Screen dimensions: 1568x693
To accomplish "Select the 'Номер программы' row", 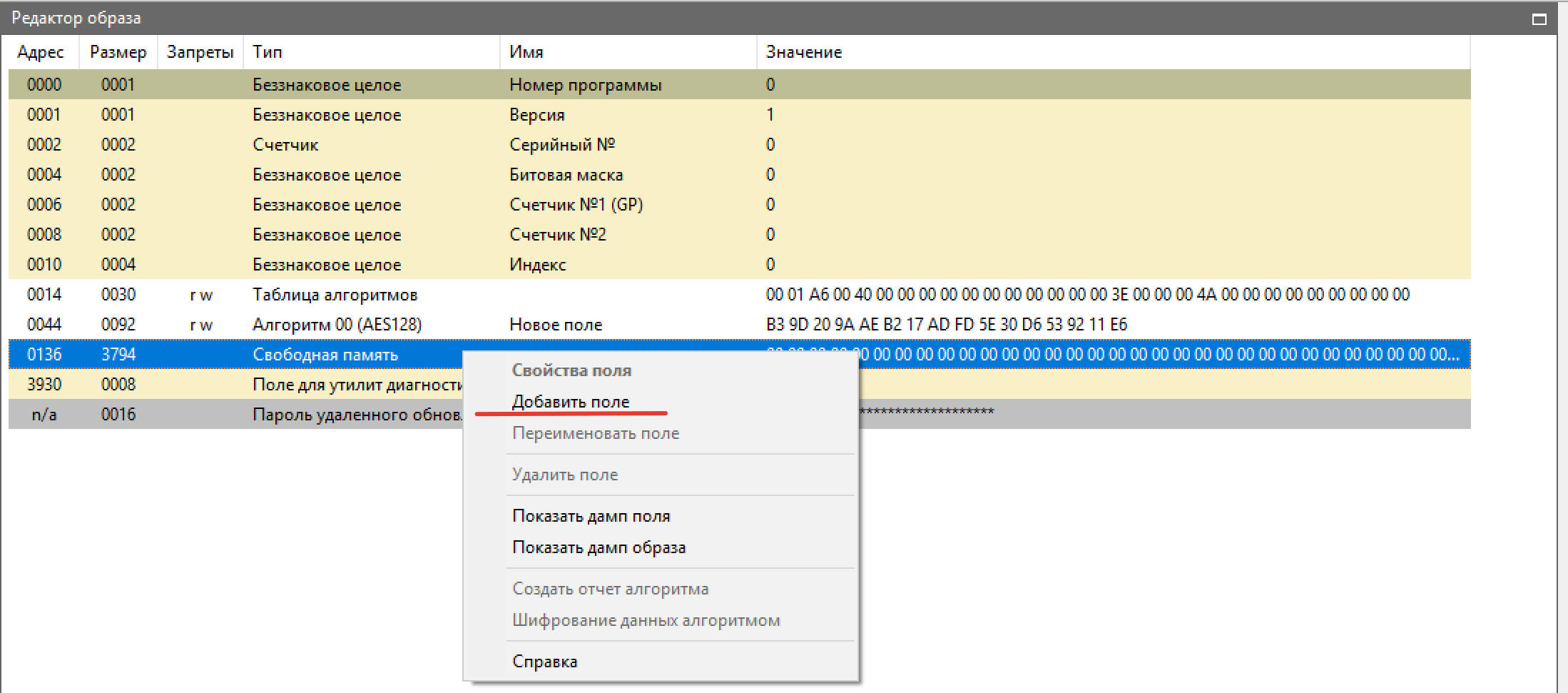I will click(x=585, y=85).
